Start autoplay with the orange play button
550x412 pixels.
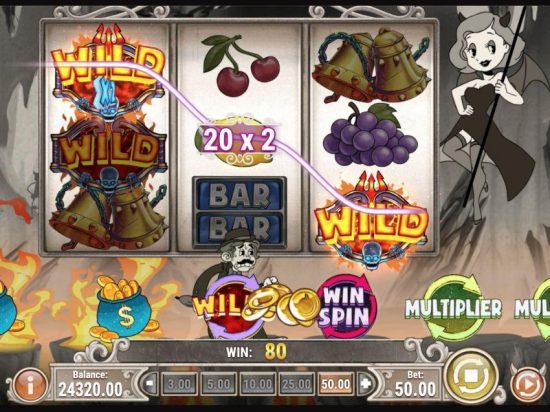pos(528,386)
